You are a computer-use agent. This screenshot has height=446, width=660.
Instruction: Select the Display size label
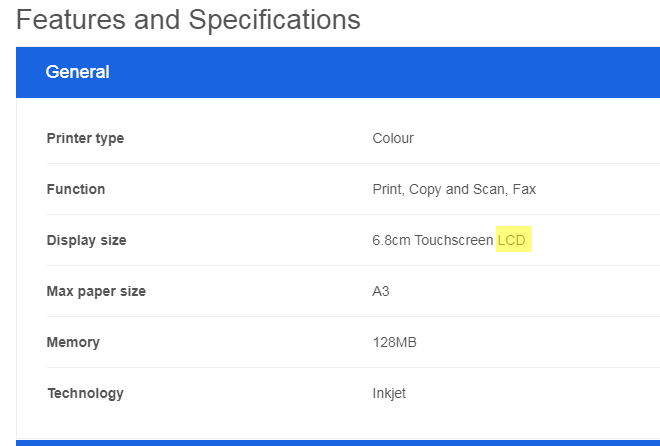click(x=86, y=240)
